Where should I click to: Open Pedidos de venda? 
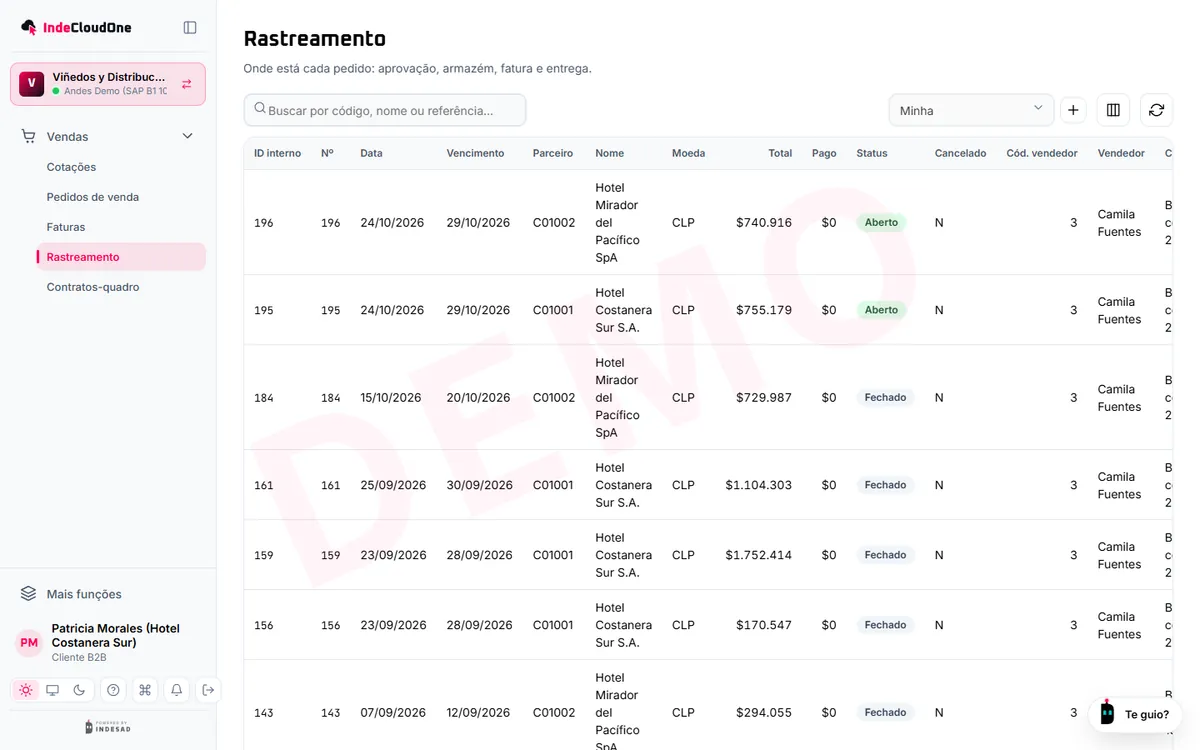(x=93, y=197)
